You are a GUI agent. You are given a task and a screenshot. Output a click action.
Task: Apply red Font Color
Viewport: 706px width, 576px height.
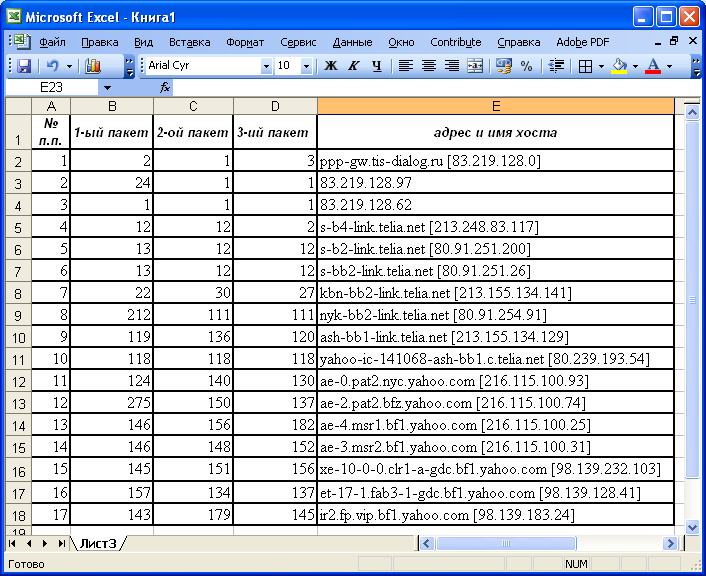coord(653,66)
